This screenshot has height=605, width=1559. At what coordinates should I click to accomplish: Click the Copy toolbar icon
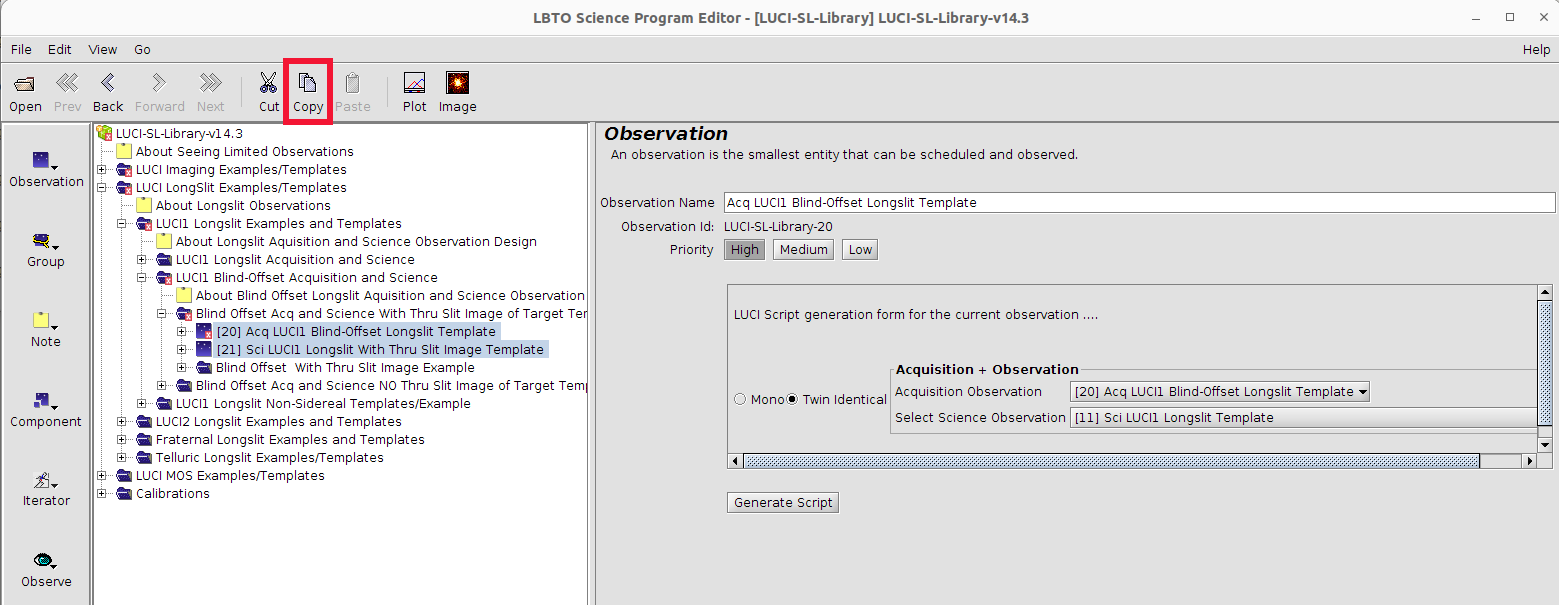click(x=308, y=84)
